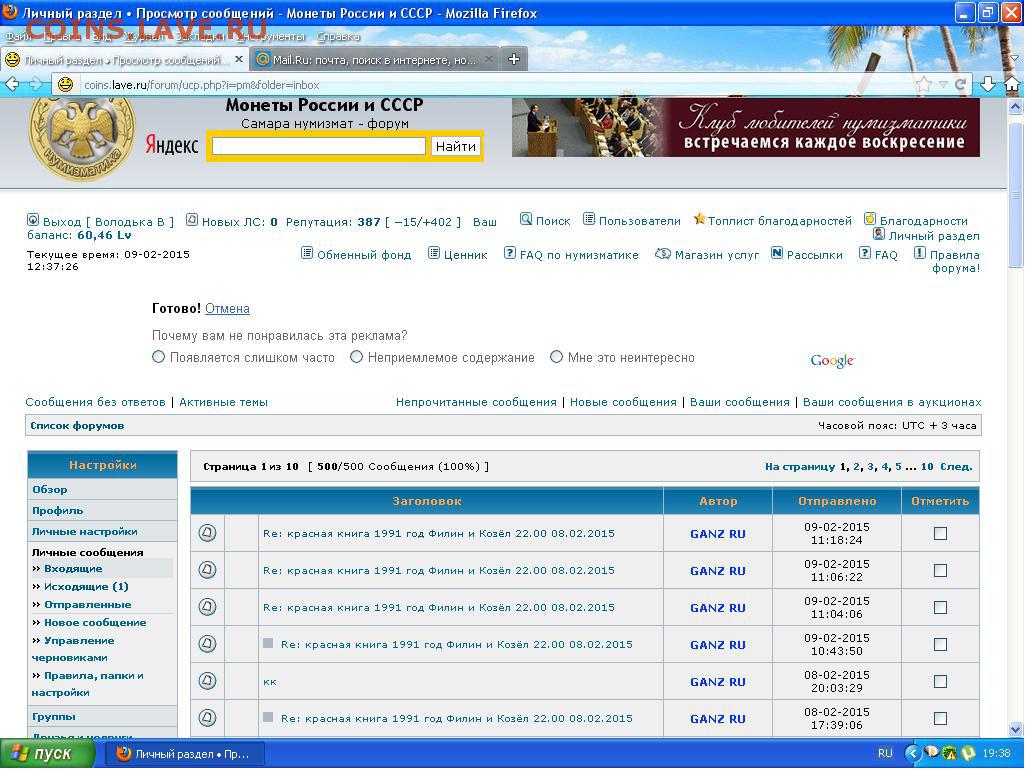The image size is (1035, 780).
Task: Click the icon beside Рассылки
Action: coord(777,253)
